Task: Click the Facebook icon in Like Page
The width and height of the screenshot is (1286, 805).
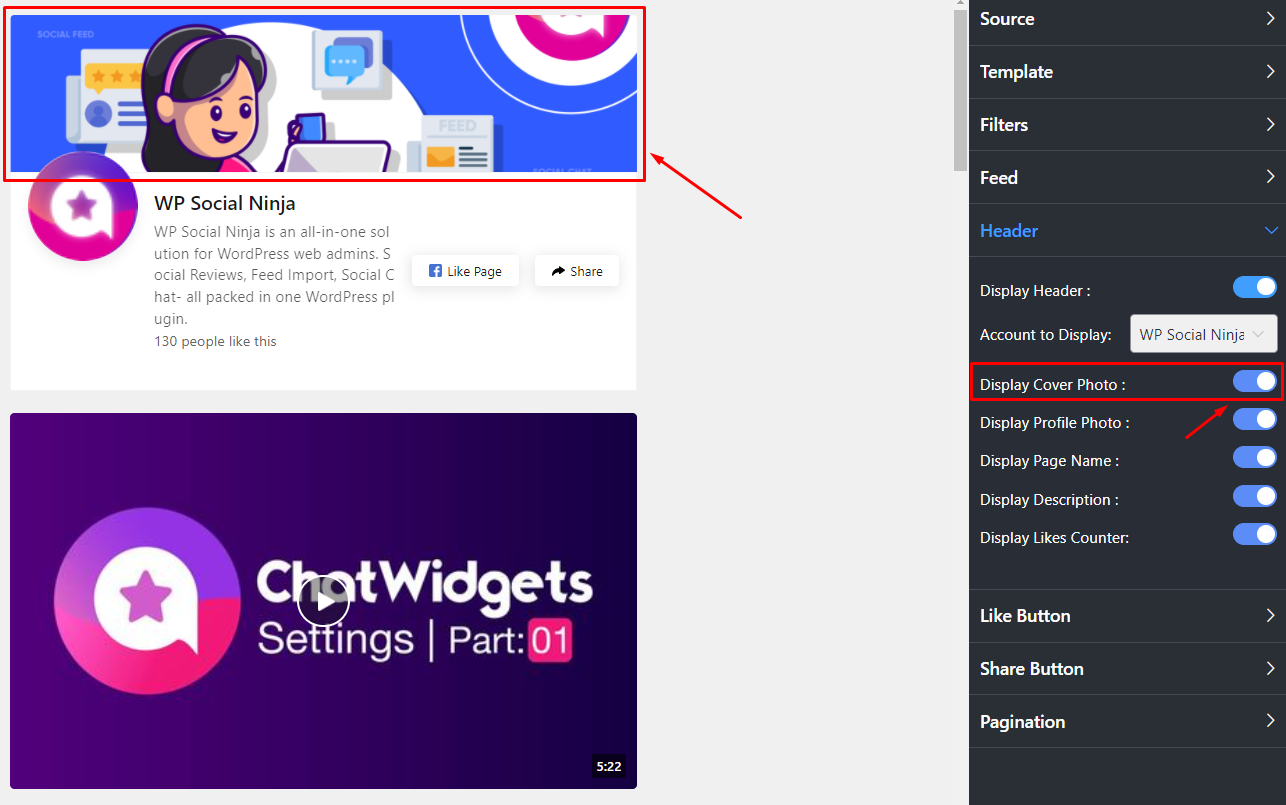Action: [435, 271]
